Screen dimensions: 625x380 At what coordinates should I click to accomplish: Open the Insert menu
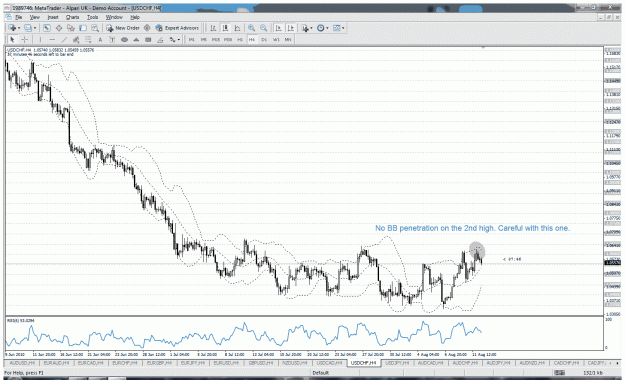(x=53, y=17)
